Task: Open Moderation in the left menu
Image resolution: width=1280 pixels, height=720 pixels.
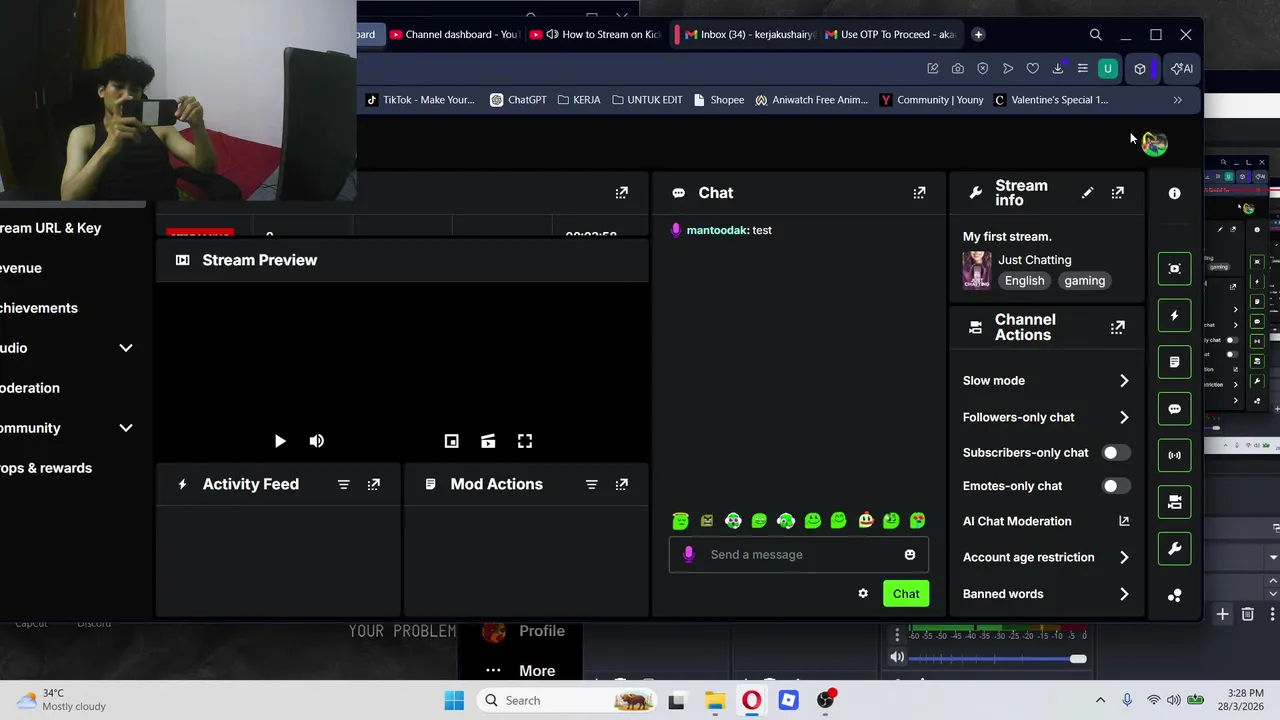Action: pyautogui.click(x=30, y=388)
